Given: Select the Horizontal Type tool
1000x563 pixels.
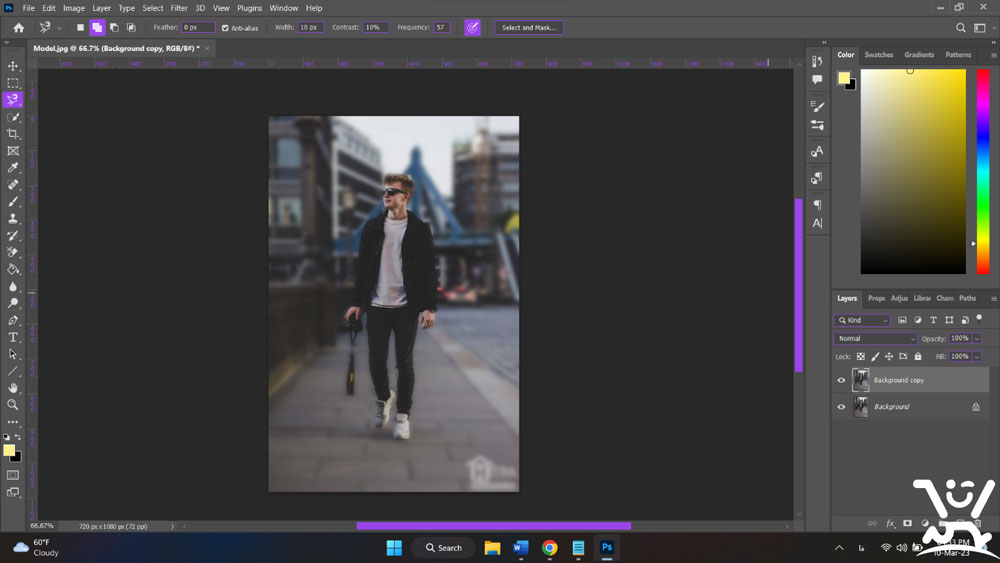Looking at the screenshot, I should point(13,337).
